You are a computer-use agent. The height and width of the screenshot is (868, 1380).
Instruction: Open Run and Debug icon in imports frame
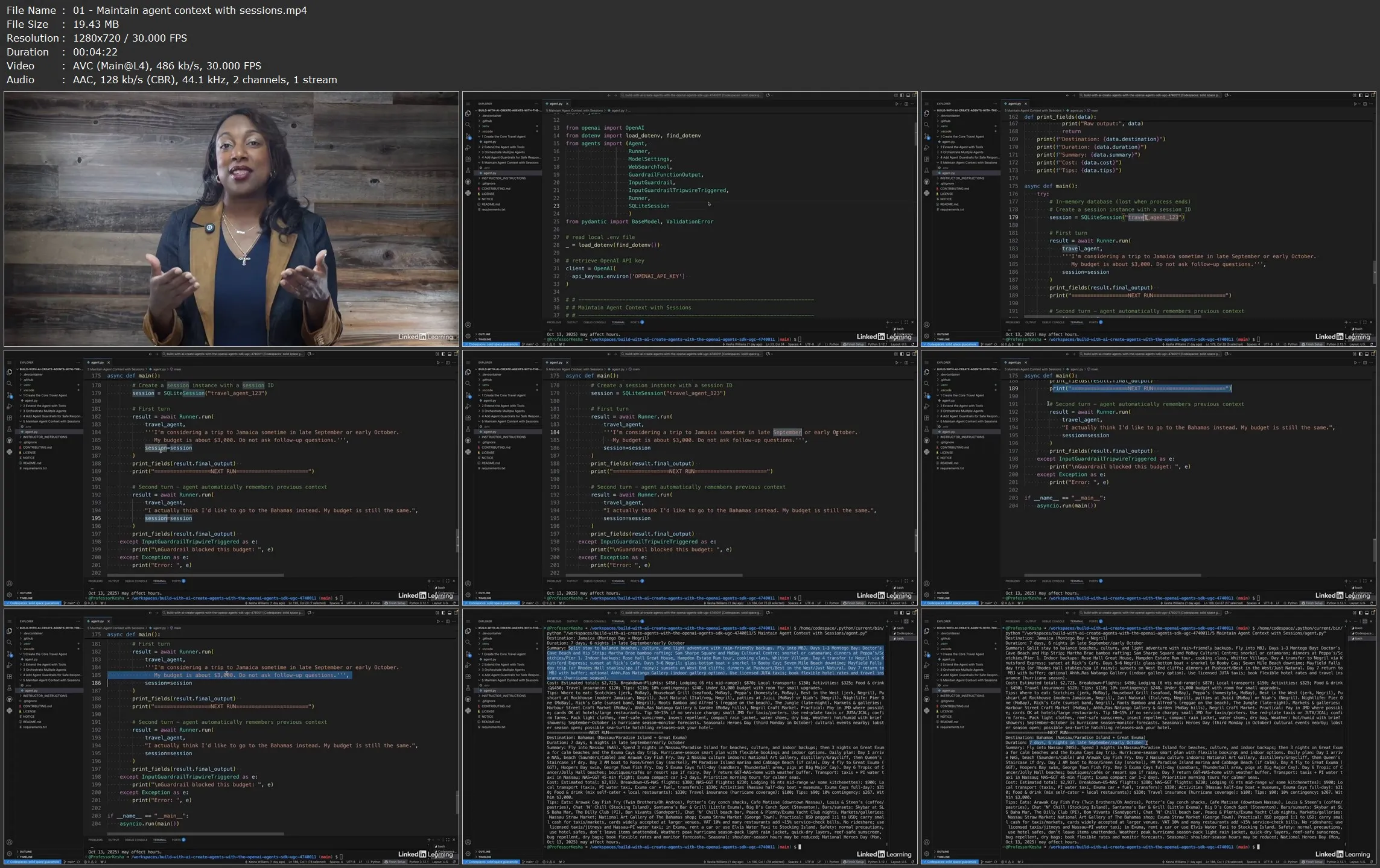pos(468,148)
